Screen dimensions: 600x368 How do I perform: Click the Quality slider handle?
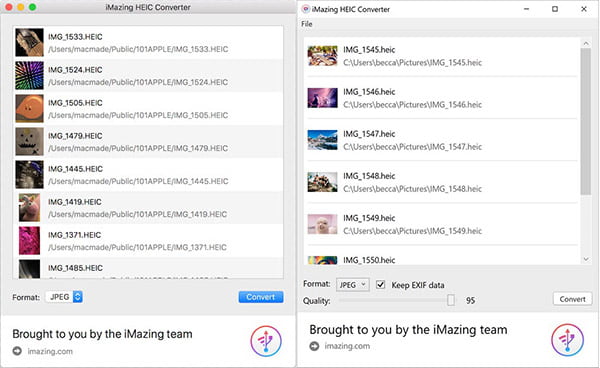(451, 300)
